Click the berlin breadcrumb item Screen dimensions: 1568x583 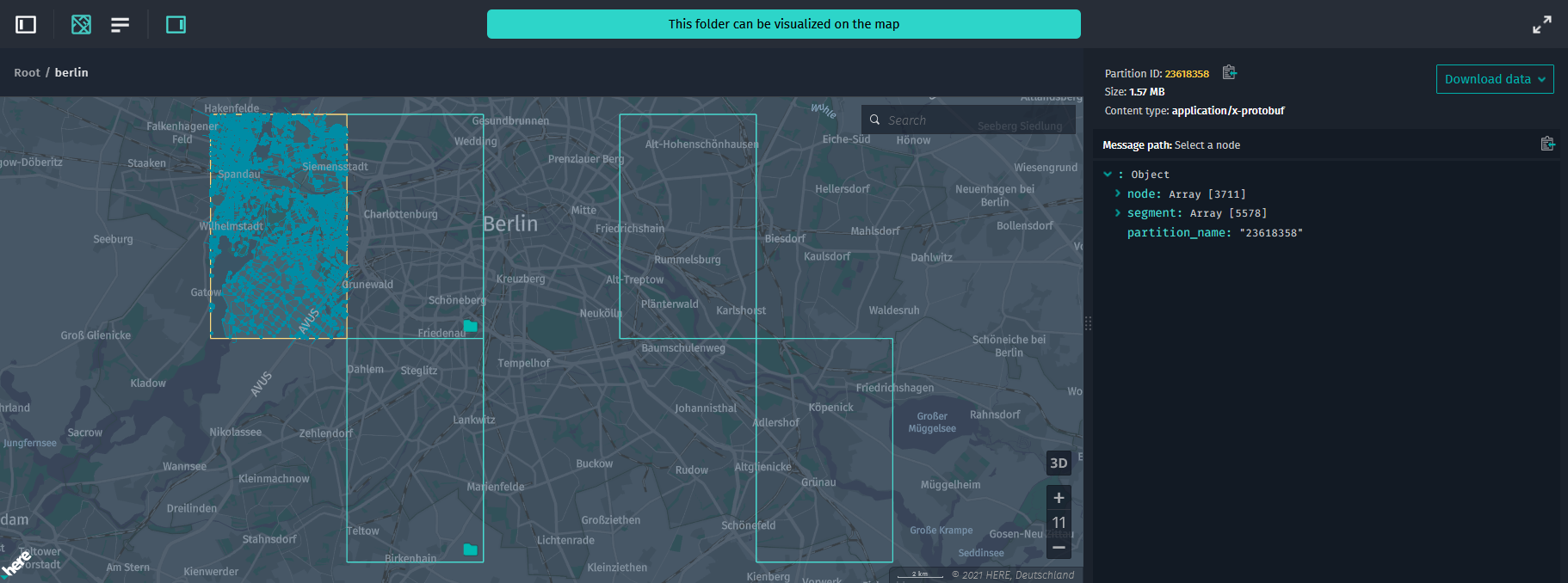[71, 72]
